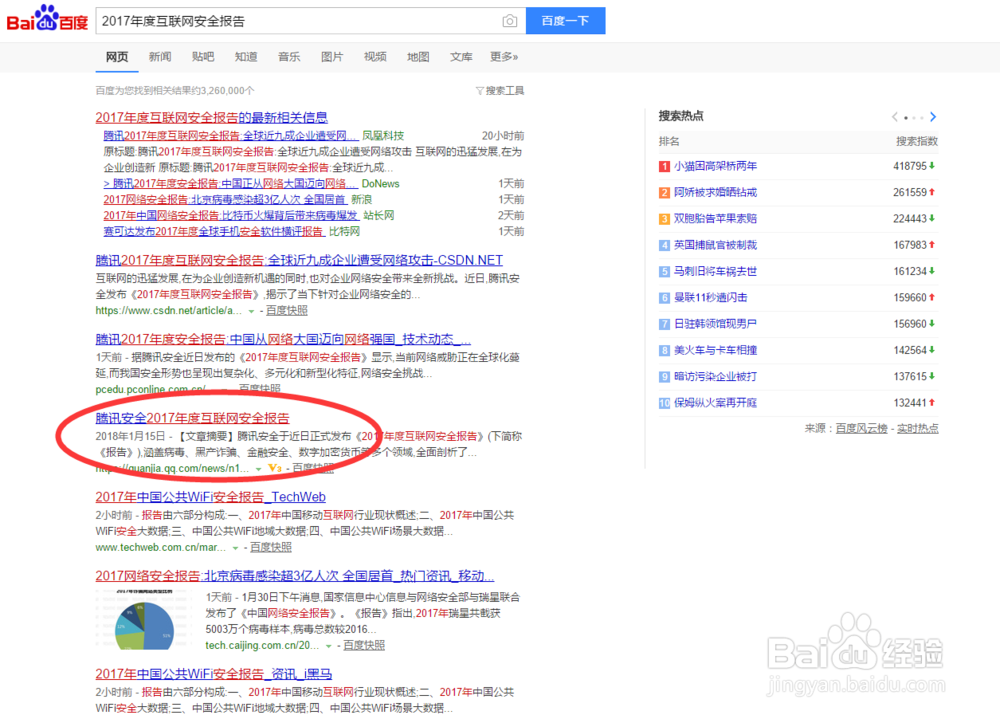Click hot search 英国捕鼠官被制裁
The image size is (1000, 719).
pyautogui.click(x=716, y=245)
